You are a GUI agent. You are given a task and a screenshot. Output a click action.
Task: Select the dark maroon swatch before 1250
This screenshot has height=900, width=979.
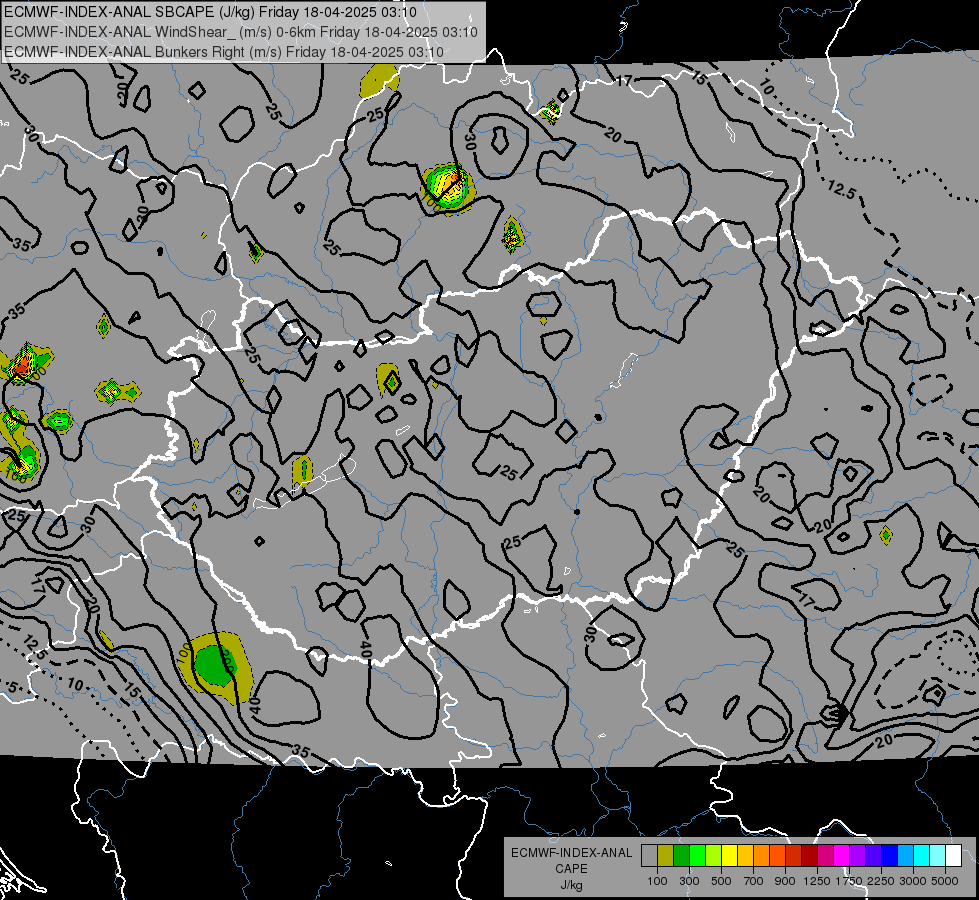coord(809,856)
